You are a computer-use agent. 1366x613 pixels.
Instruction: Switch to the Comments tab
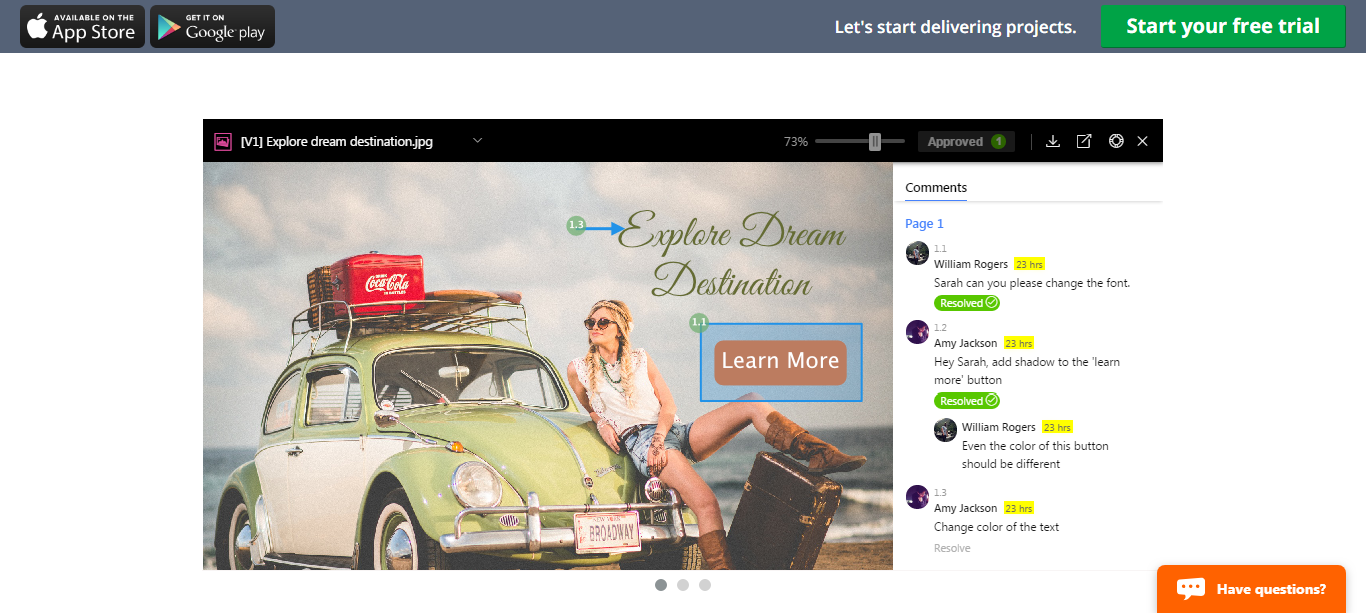(935, 187)
